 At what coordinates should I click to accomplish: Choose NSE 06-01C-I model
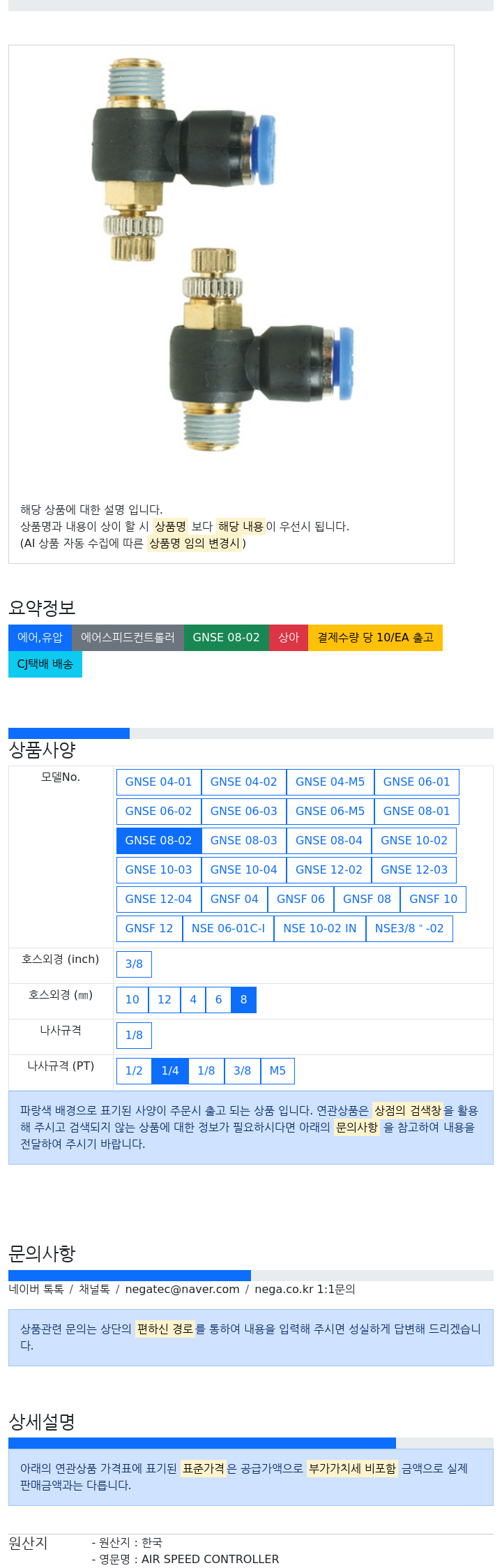point(228,929)
